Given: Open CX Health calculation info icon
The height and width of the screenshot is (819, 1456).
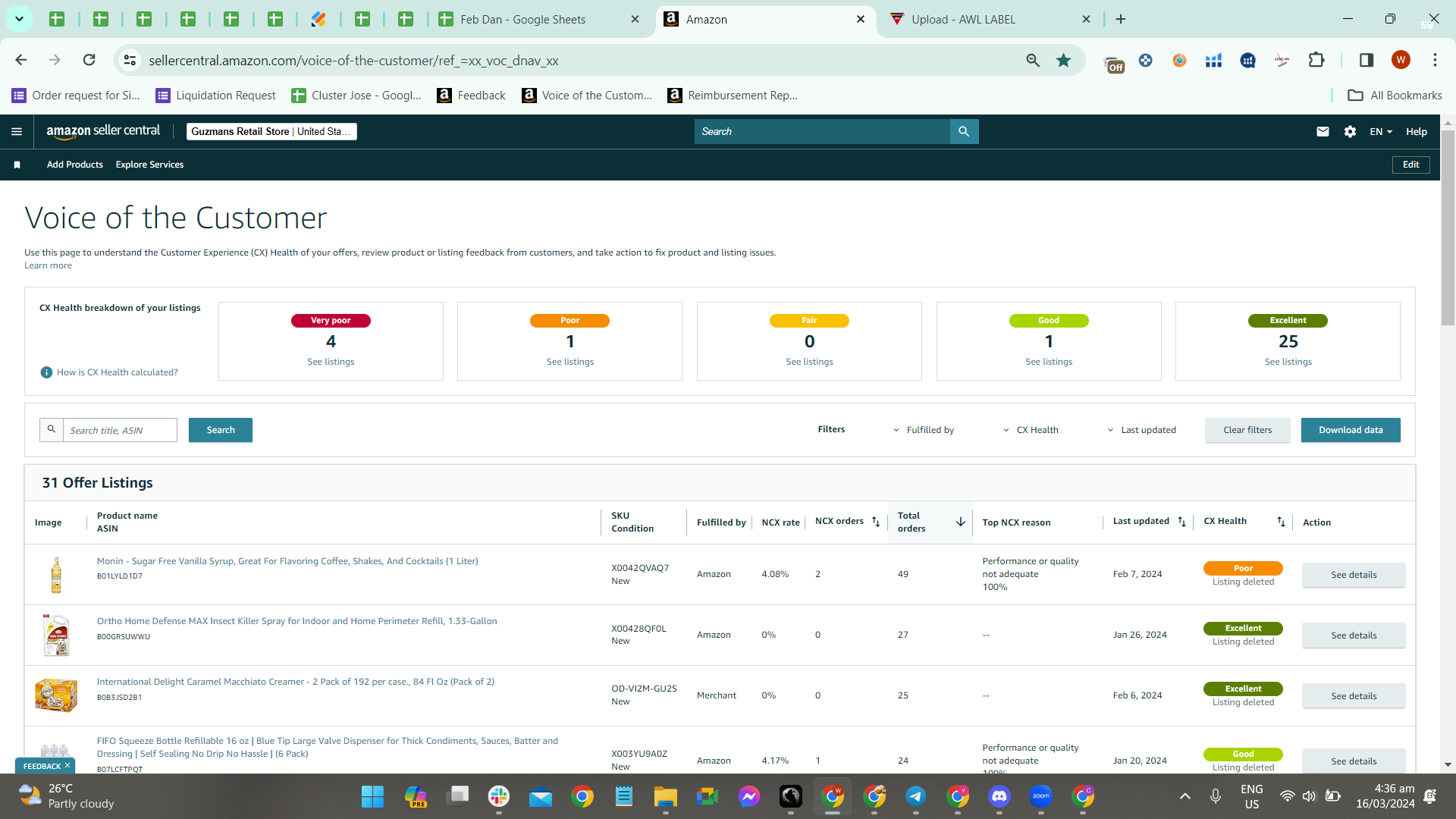Looking at the screenshot, I should (x=46, y=372).
